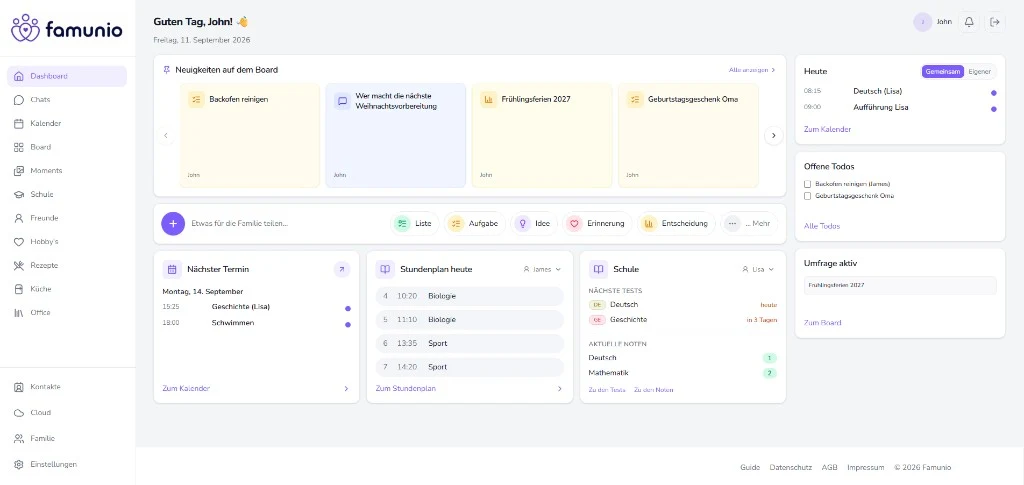
Task: Open Board in the sidebar
Action: click(67, 147)
